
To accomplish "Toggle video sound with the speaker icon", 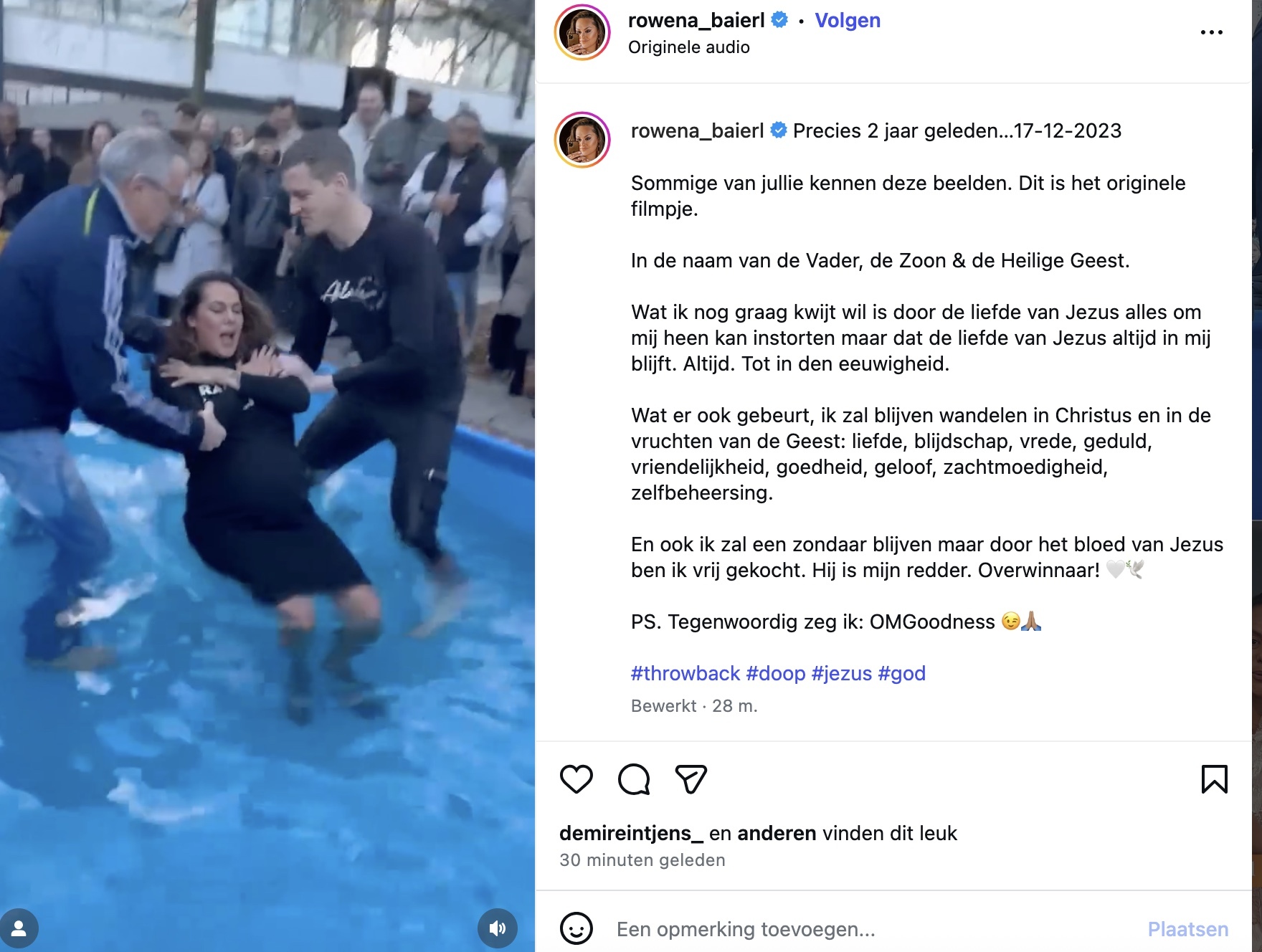I will point(498,928).
